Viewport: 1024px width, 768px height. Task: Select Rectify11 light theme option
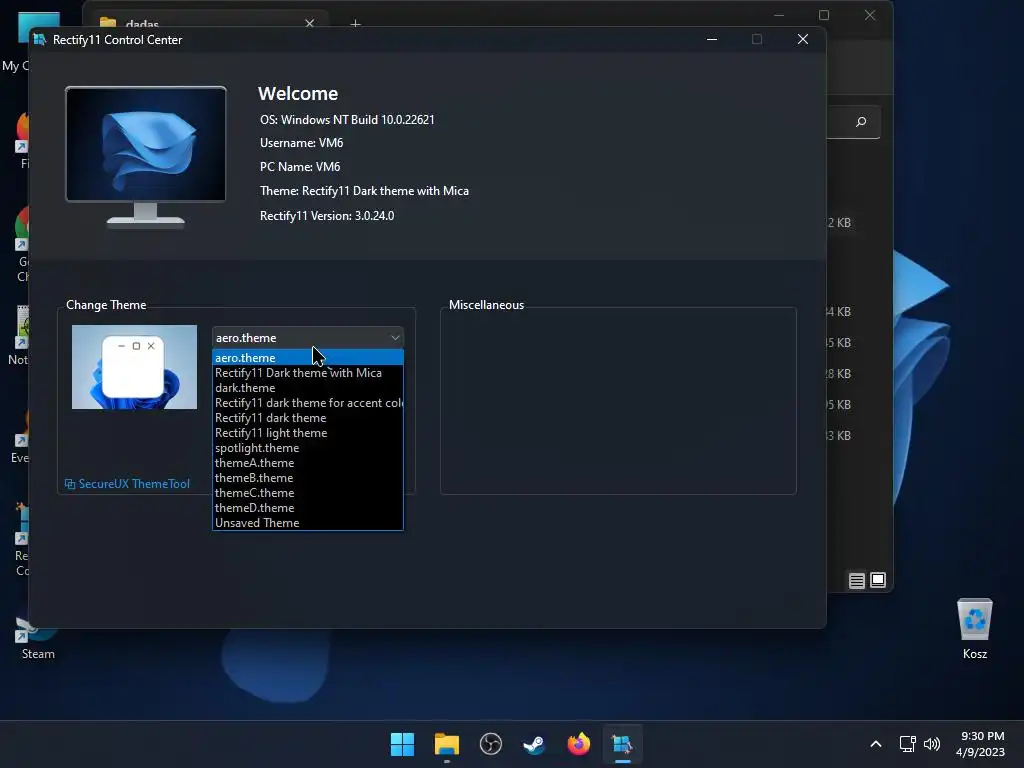pyautogui.click(x=308, y=433)
